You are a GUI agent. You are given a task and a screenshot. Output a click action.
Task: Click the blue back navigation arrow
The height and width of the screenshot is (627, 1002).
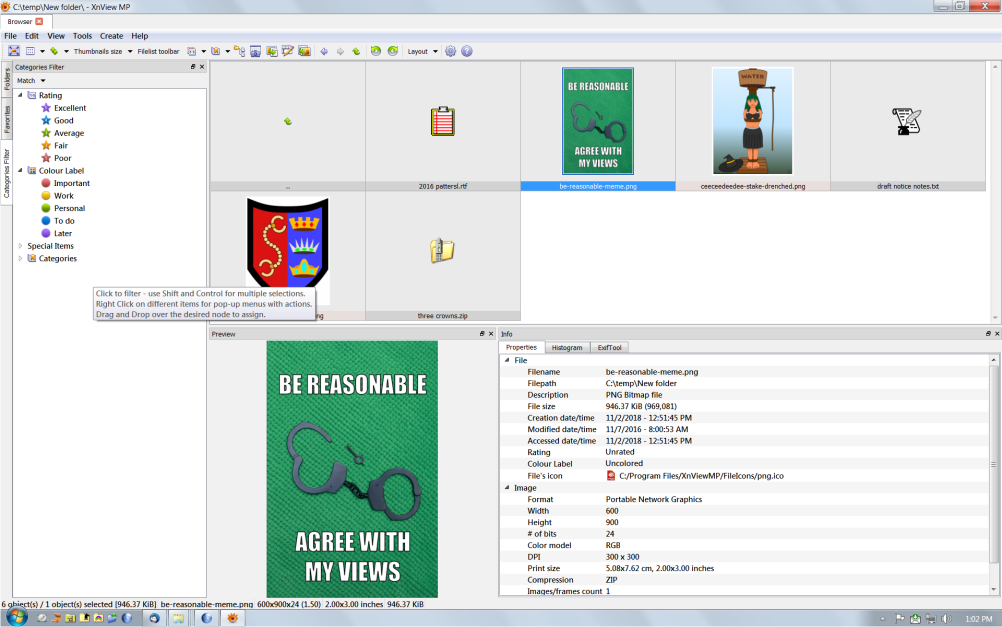pos(324,51)
